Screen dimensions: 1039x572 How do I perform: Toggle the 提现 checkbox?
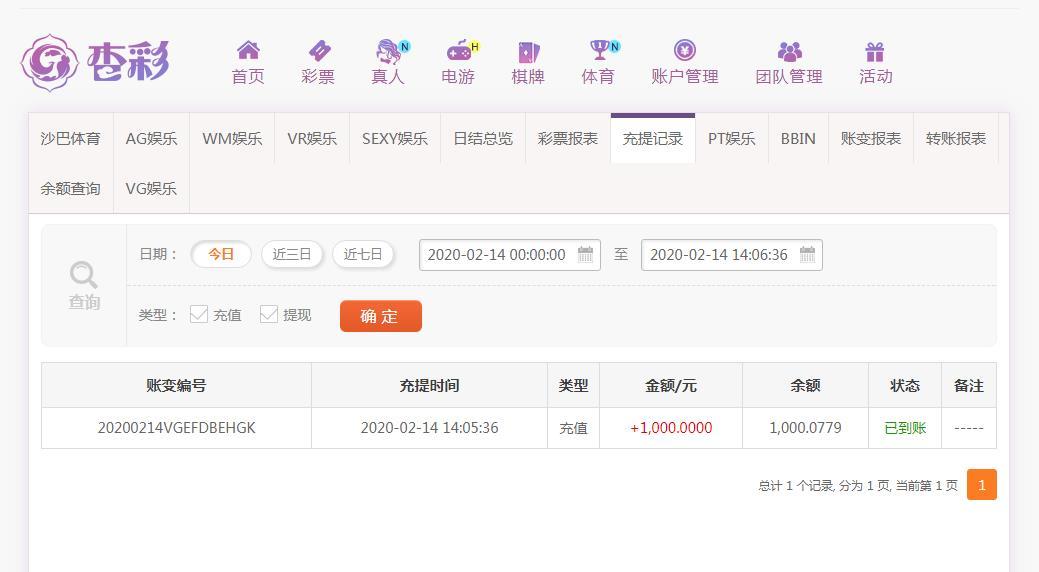click(268, 314)
